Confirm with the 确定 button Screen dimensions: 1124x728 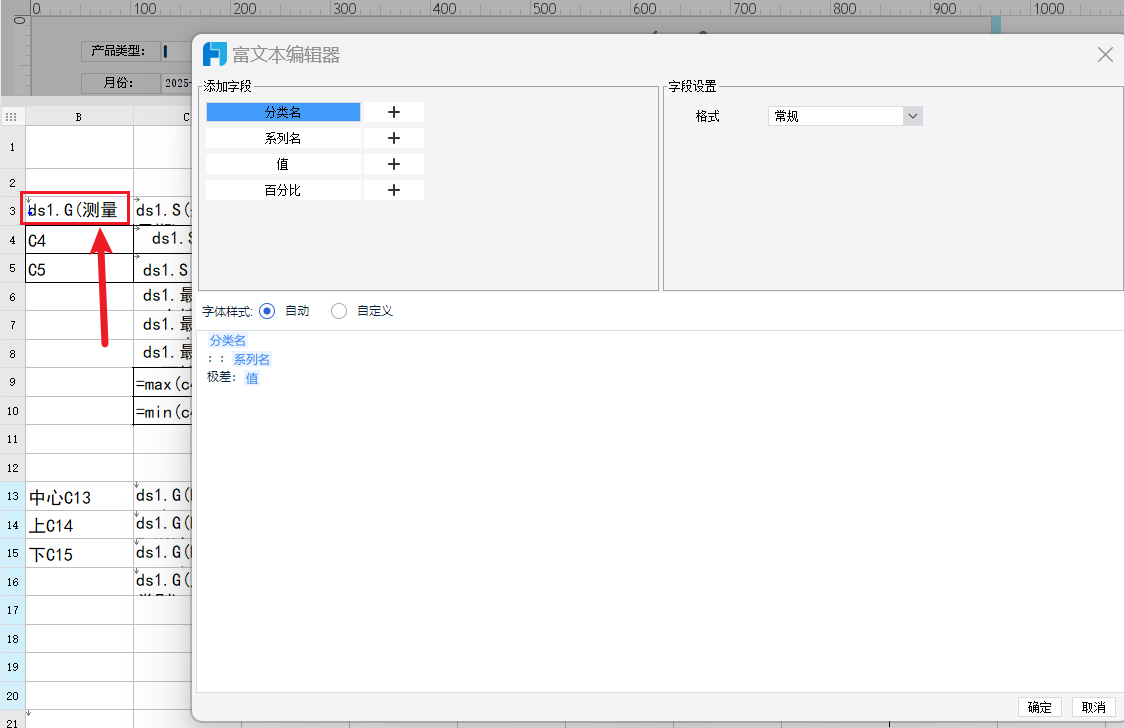1039,707
